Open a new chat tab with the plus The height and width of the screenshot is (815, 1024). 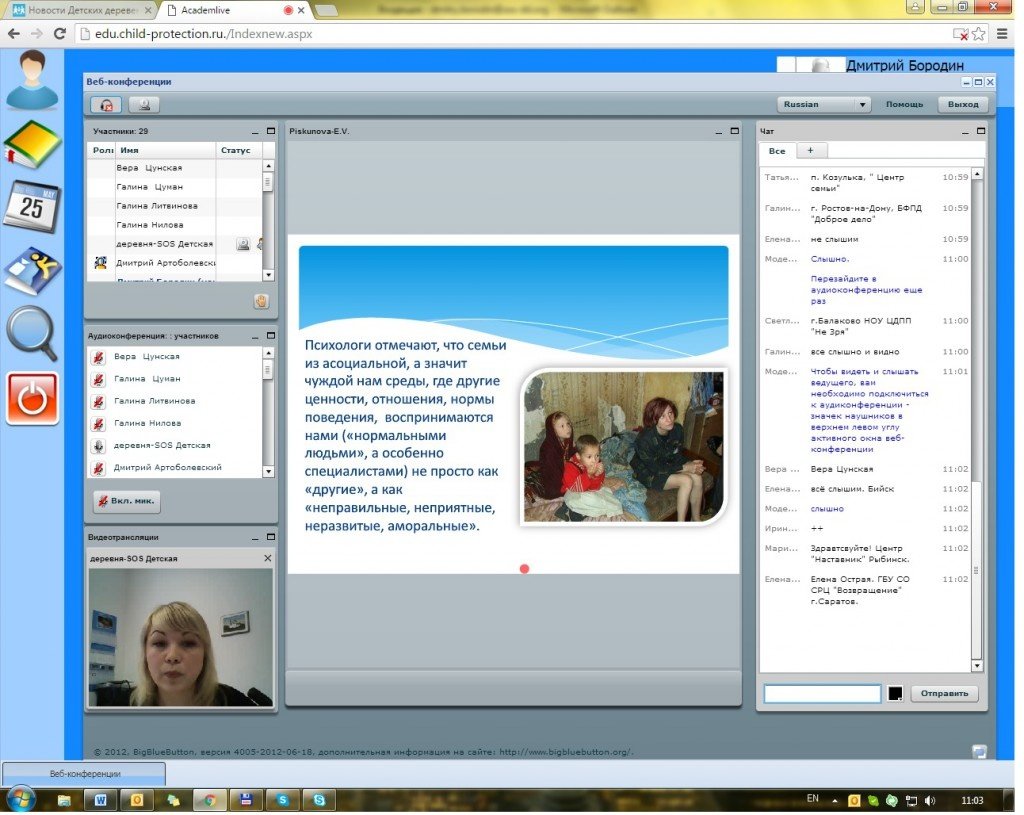[810, 151]
